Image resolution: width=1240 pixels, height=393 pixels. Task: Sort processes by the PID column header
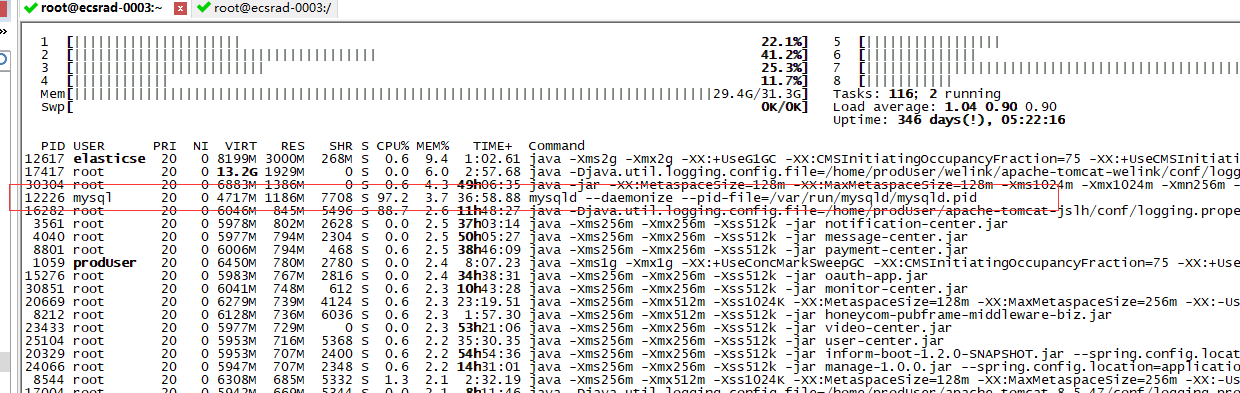pyautogui.click(x=52, y=146)
